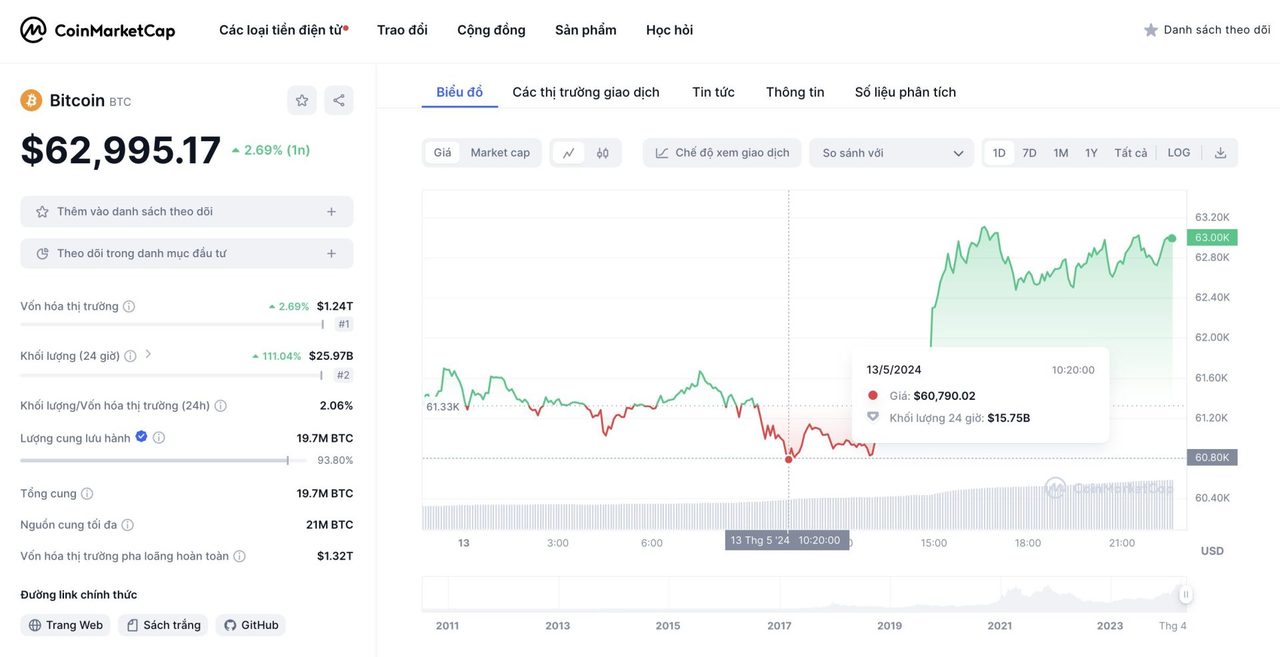Click the $1.24T market cap value

tap(335, 306)
